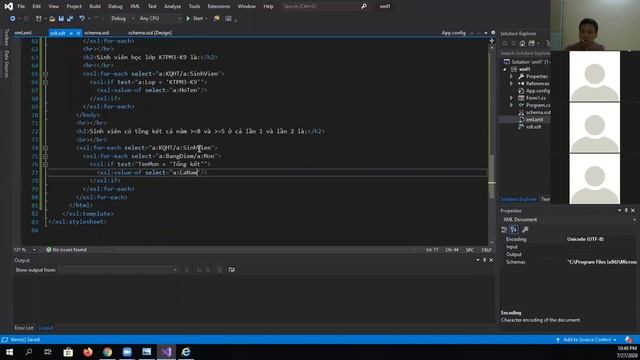The height and width of the screenshot is (360, 640).
Task: Click Alphabetical sort icon in Properties panel
Action: (514, 230)
